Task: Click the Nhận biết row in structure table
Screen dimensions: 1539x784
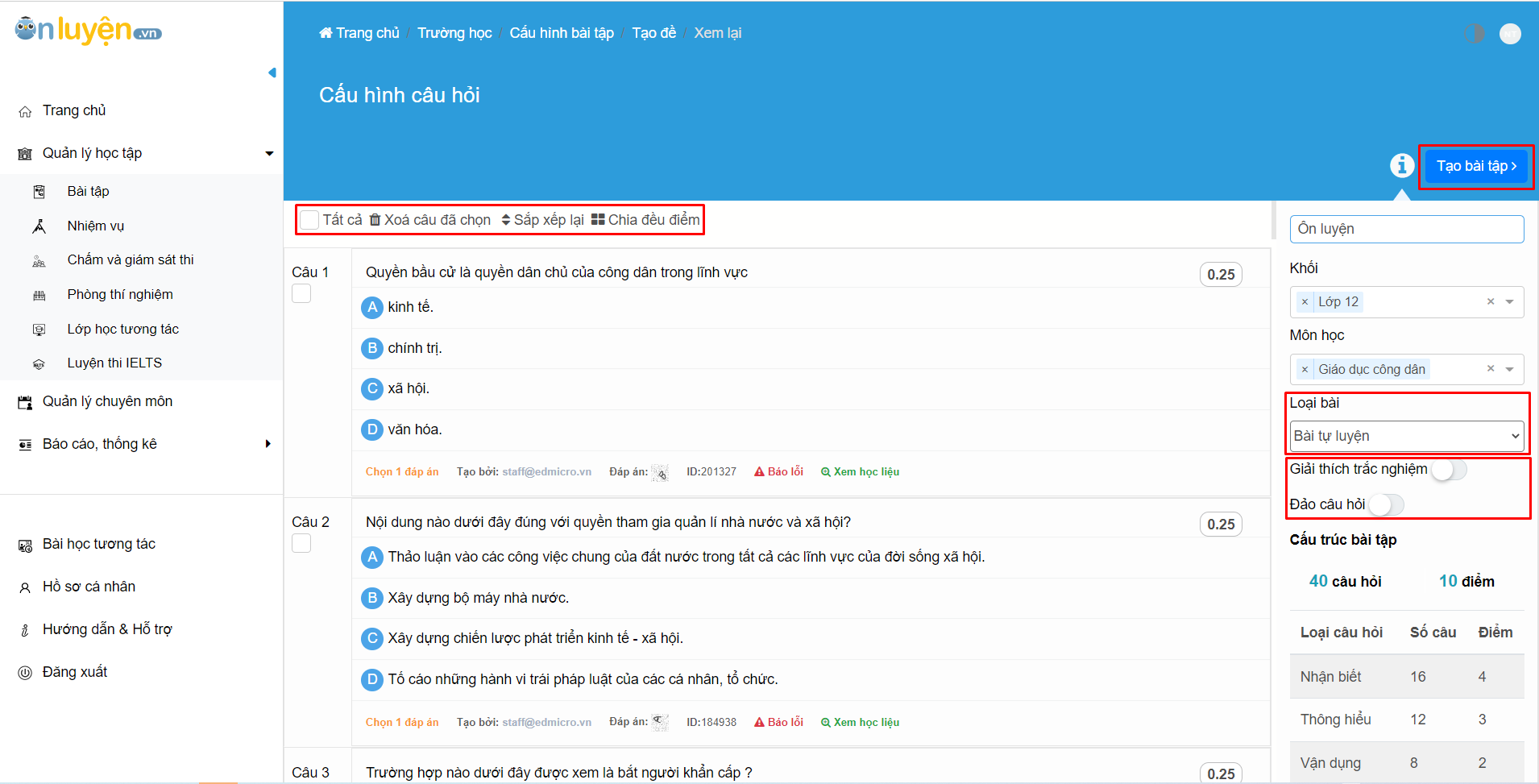Action: 1407,676
